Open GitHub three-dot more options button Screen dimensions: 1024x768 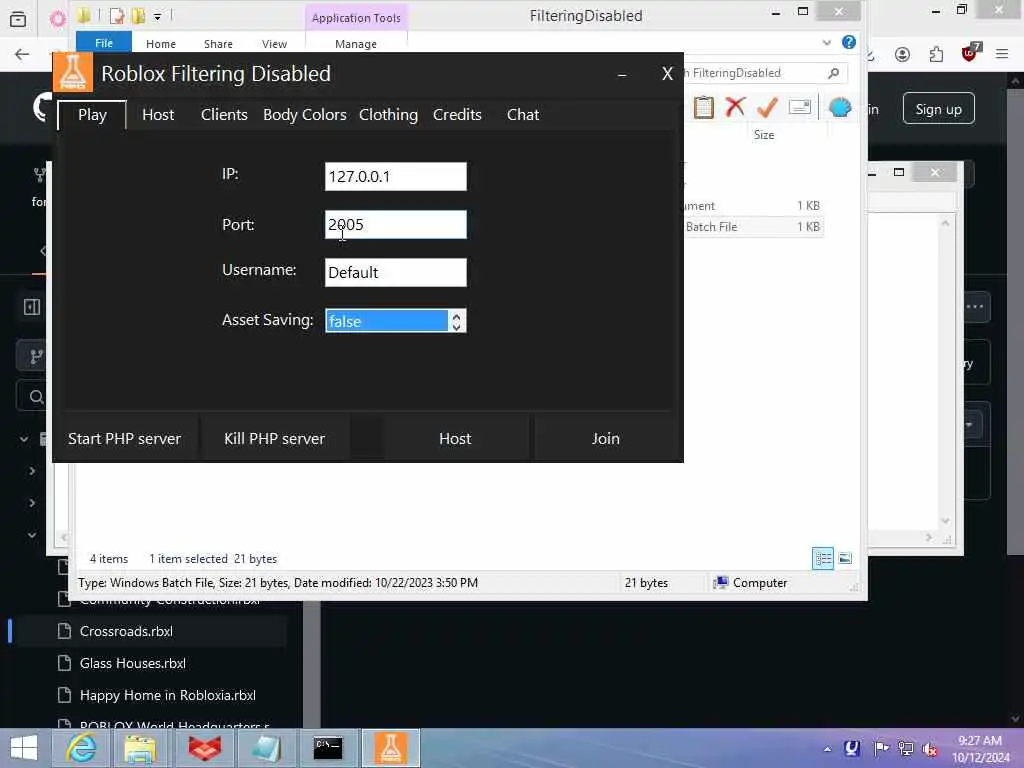975,307
